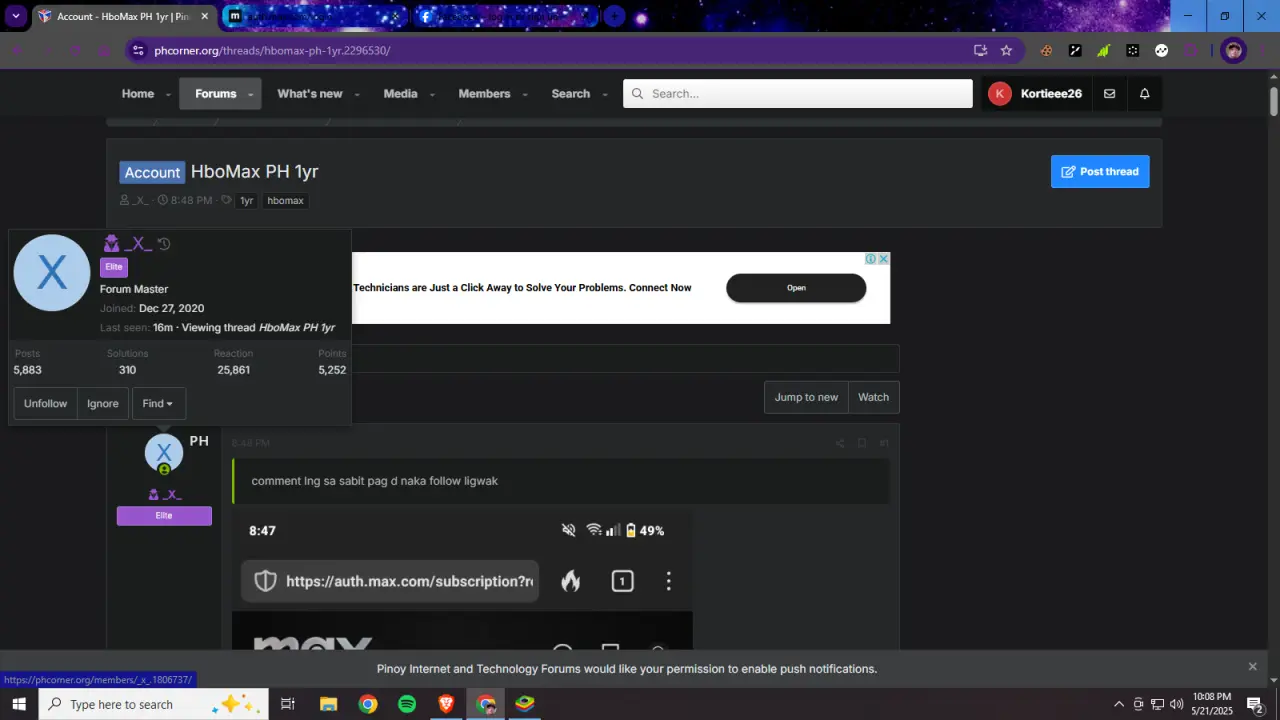
Task: Close the ad with the X icon
Action: 884,259
